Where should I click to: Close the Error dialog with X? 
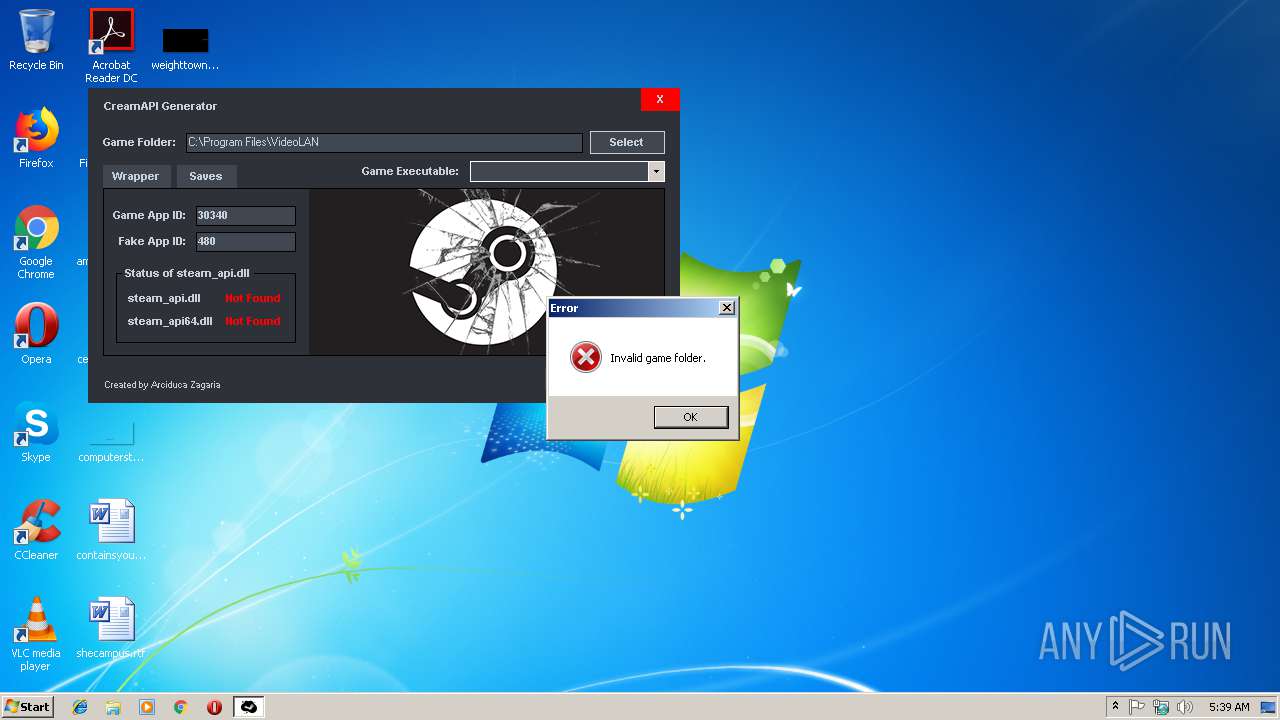coord(727,308)
